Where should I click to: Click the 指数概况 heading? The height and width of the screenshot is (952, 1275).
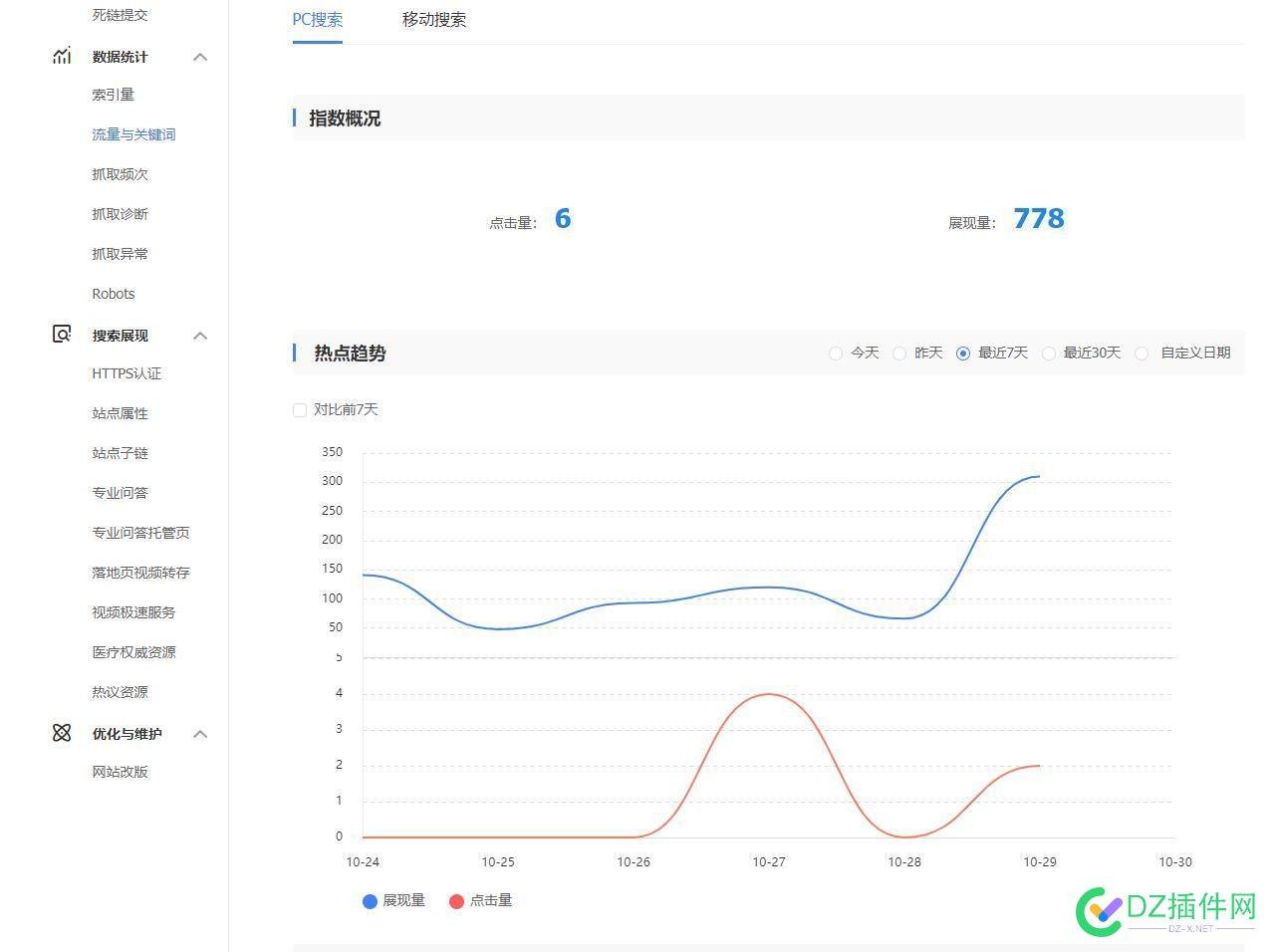(345, 119)
